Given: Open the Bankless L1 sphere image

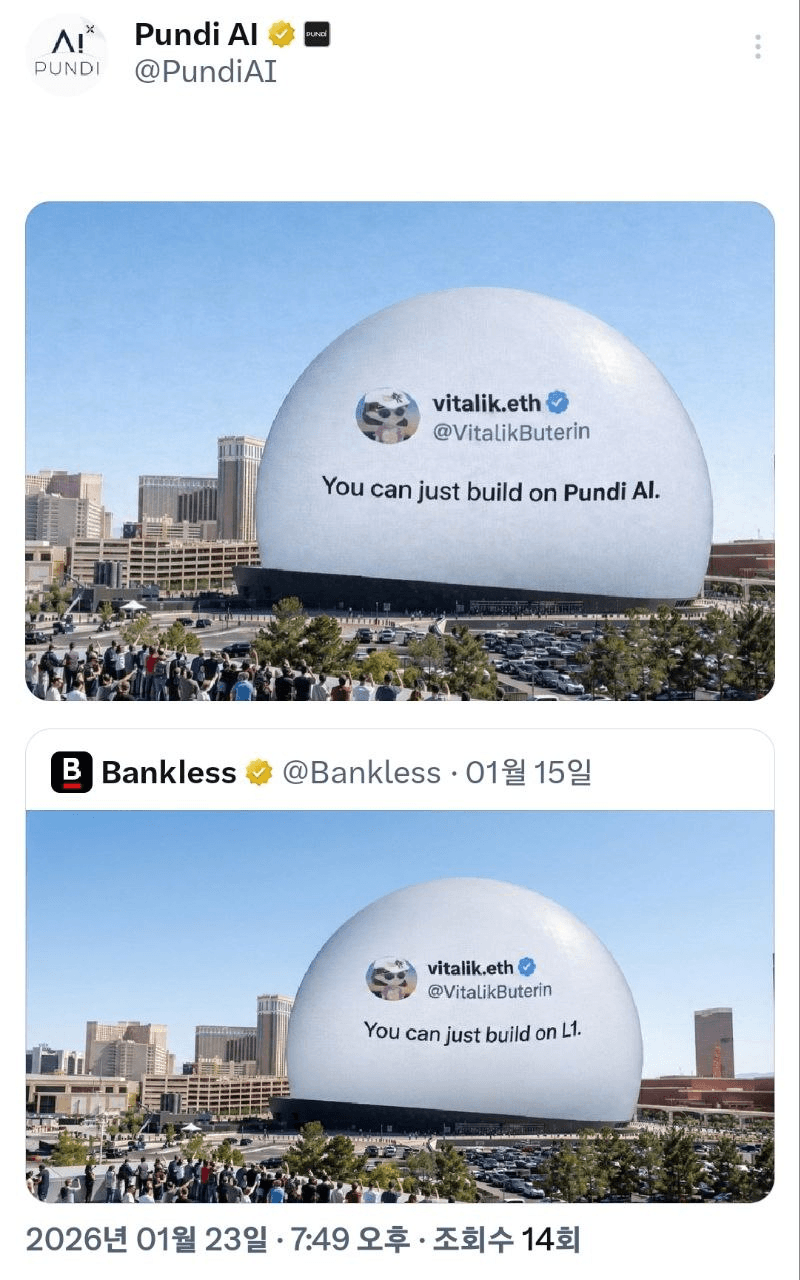Looking at the screenshot, I should point(400,1006).
